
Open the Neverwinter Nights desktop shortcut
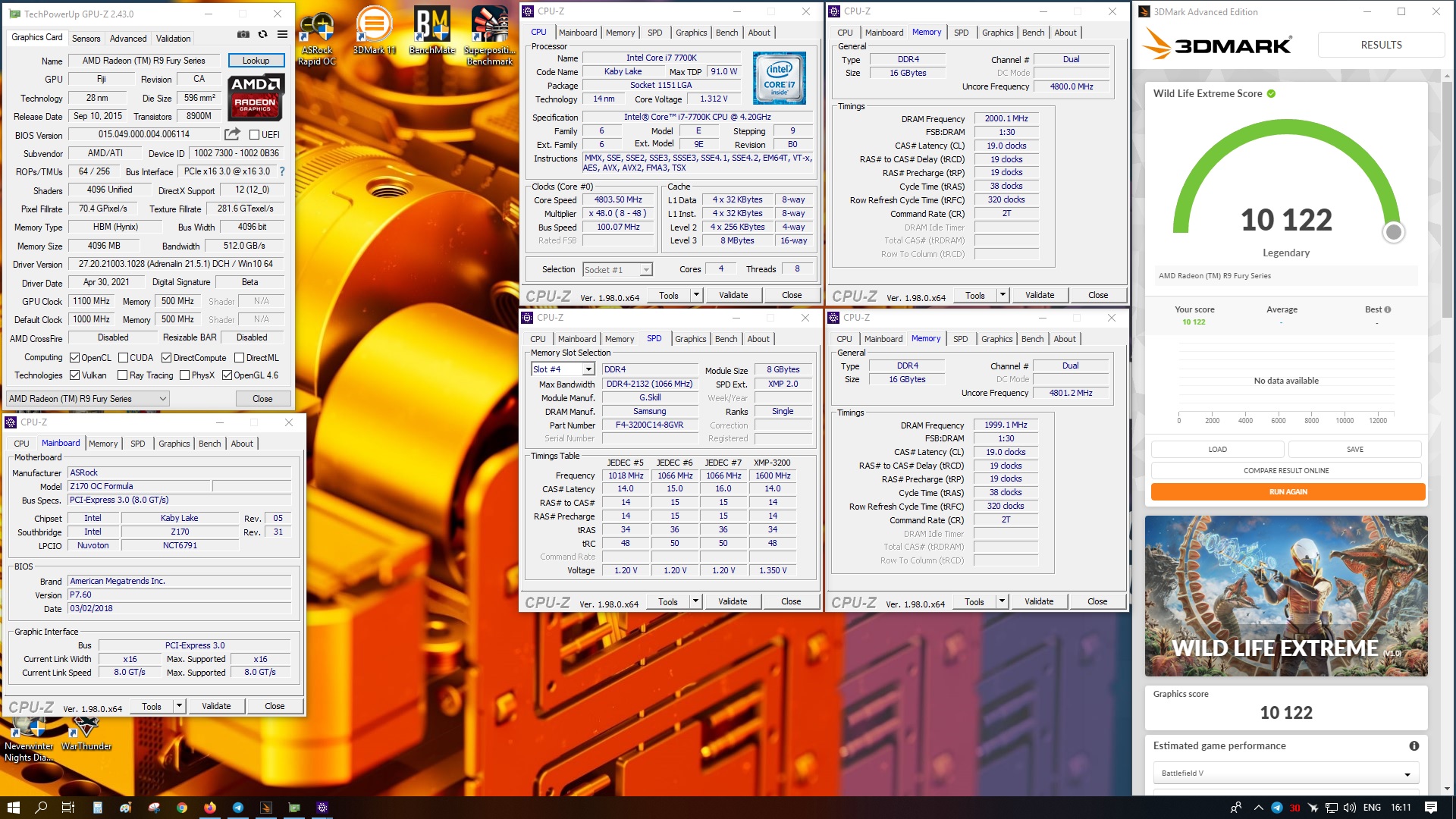(x=30, y=741)
